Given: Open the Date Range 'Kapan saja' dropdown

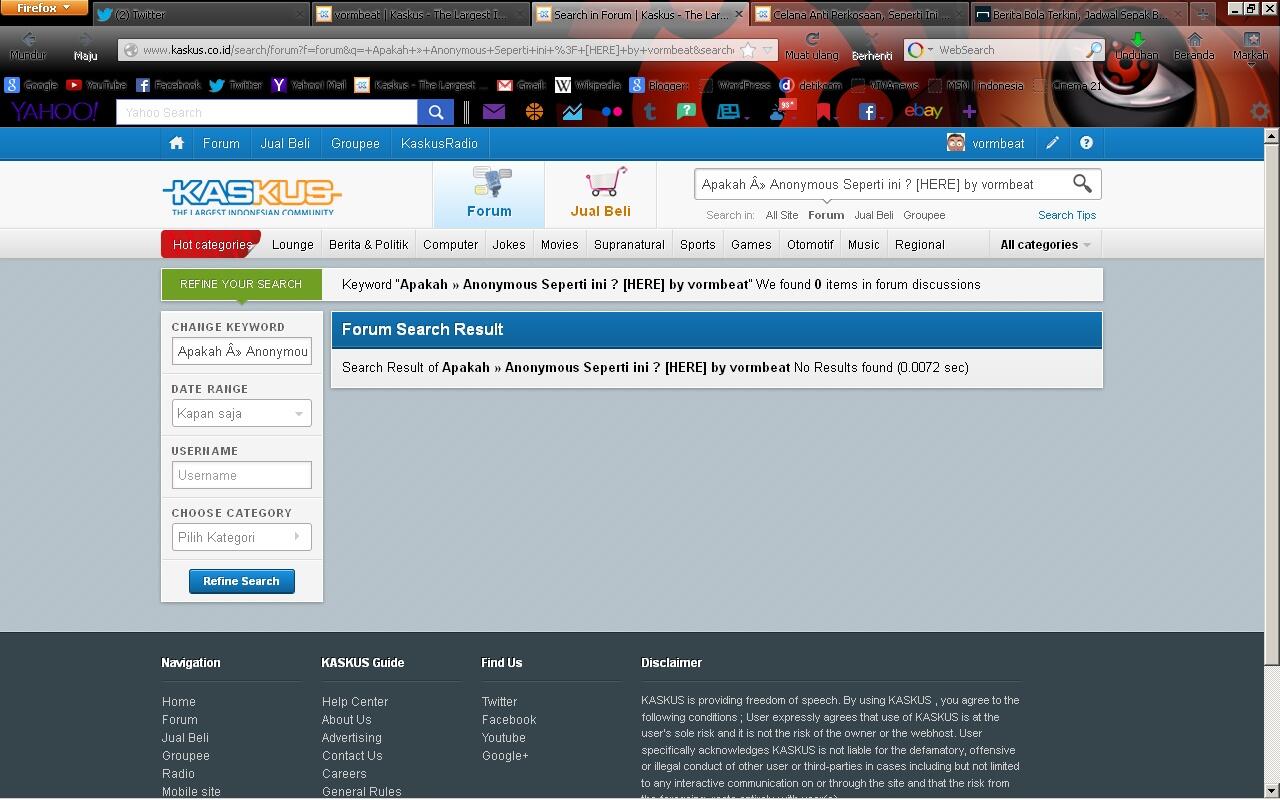Looking at the screenshot, I should pos(241,413).
